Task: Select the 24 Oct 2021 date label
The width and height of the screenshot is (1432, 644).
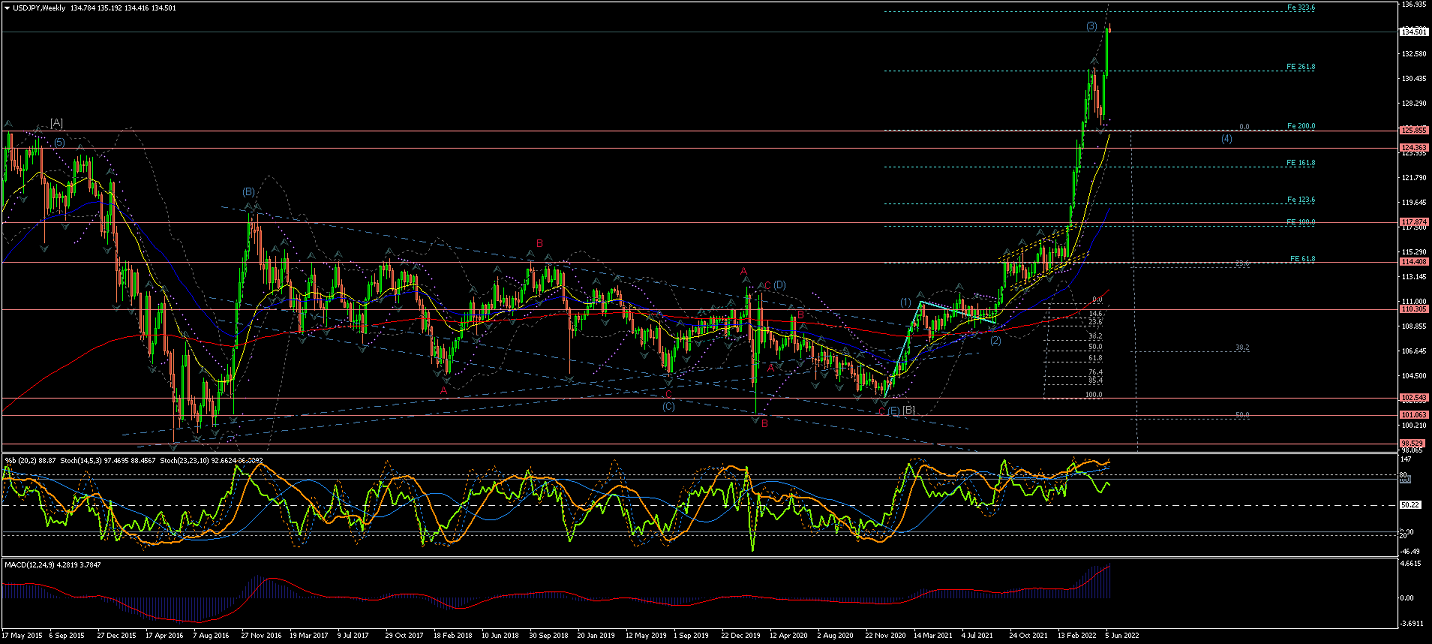Action: pyautogui.click(x=1027, y=634)
